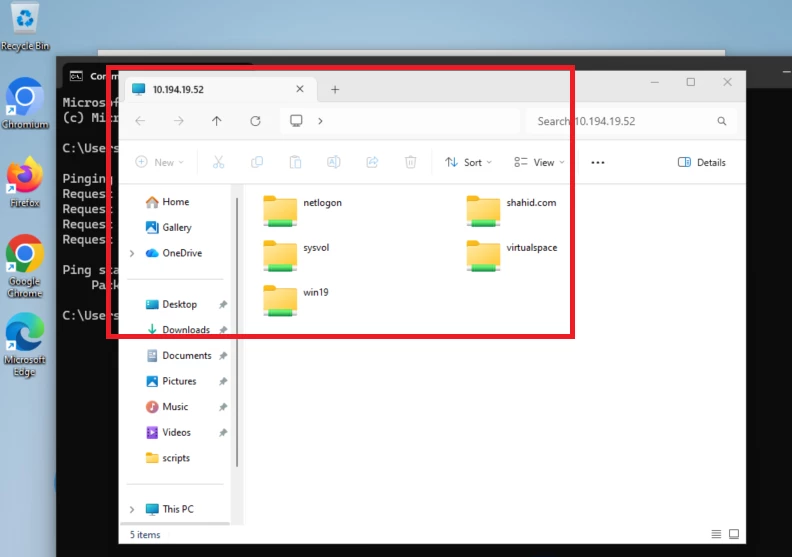Click the Delete trash icon

click(x=411, y=162)
